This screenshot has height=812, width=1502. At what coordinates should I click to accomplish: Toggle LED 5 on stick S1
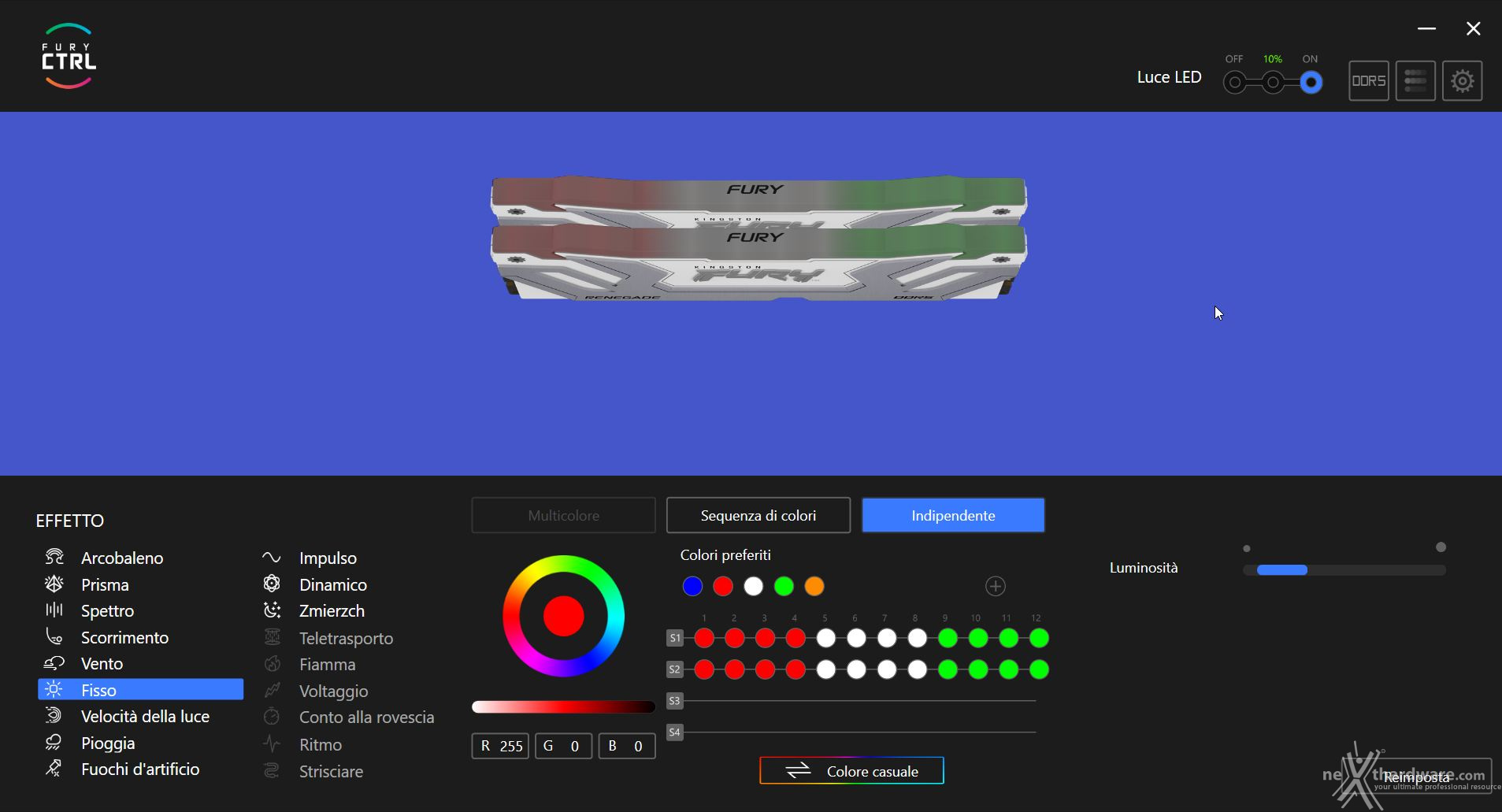(x=825, y=638)
